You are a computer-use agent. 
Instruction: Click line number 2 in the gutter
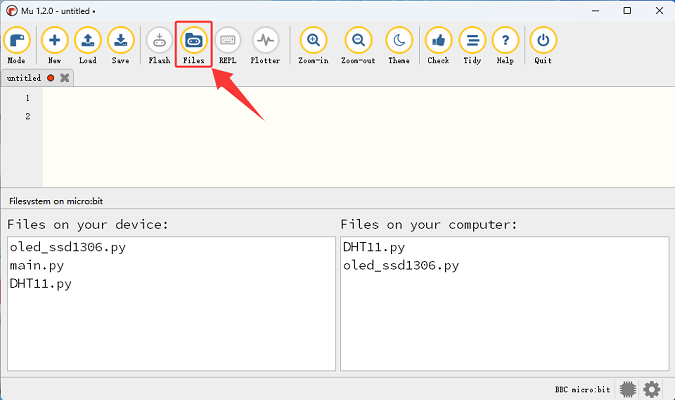coord(28,116)
